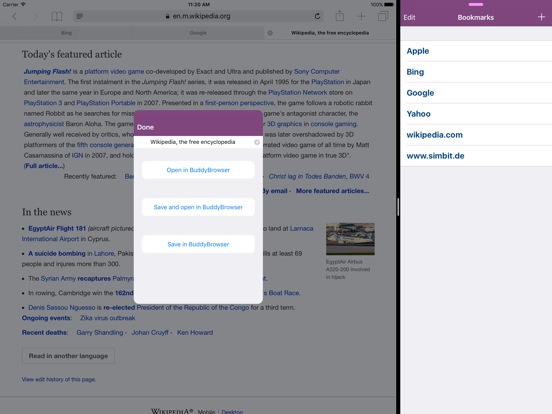Open the Apple bookmark
Screen dimensions: 552x414
tap(476, 51)
